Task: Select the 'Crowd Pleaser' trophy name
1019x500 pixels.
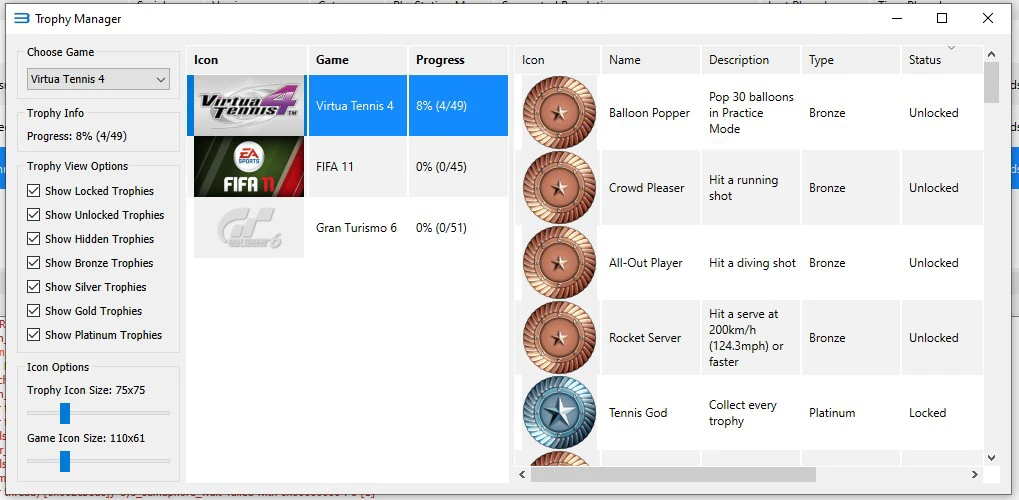Action: tap(647, 188)
